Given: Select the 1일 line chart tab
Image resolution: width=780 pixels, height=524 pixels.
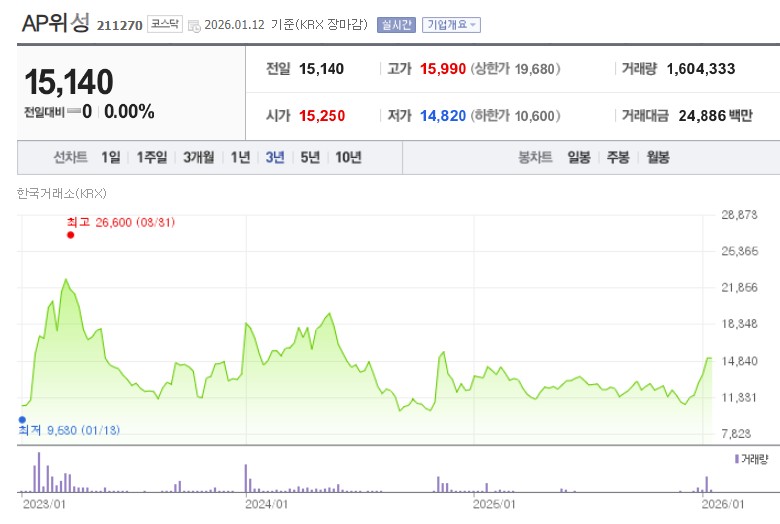Looking at the screenshot, I should (x=111, y=157).
